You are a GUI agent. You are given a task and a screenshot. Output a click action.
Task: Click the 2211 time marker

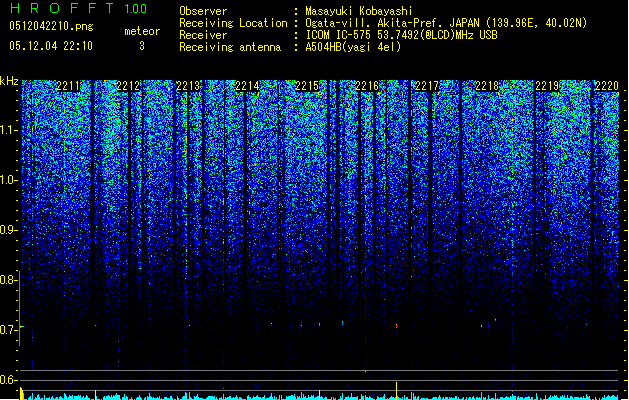coord(68,86)
